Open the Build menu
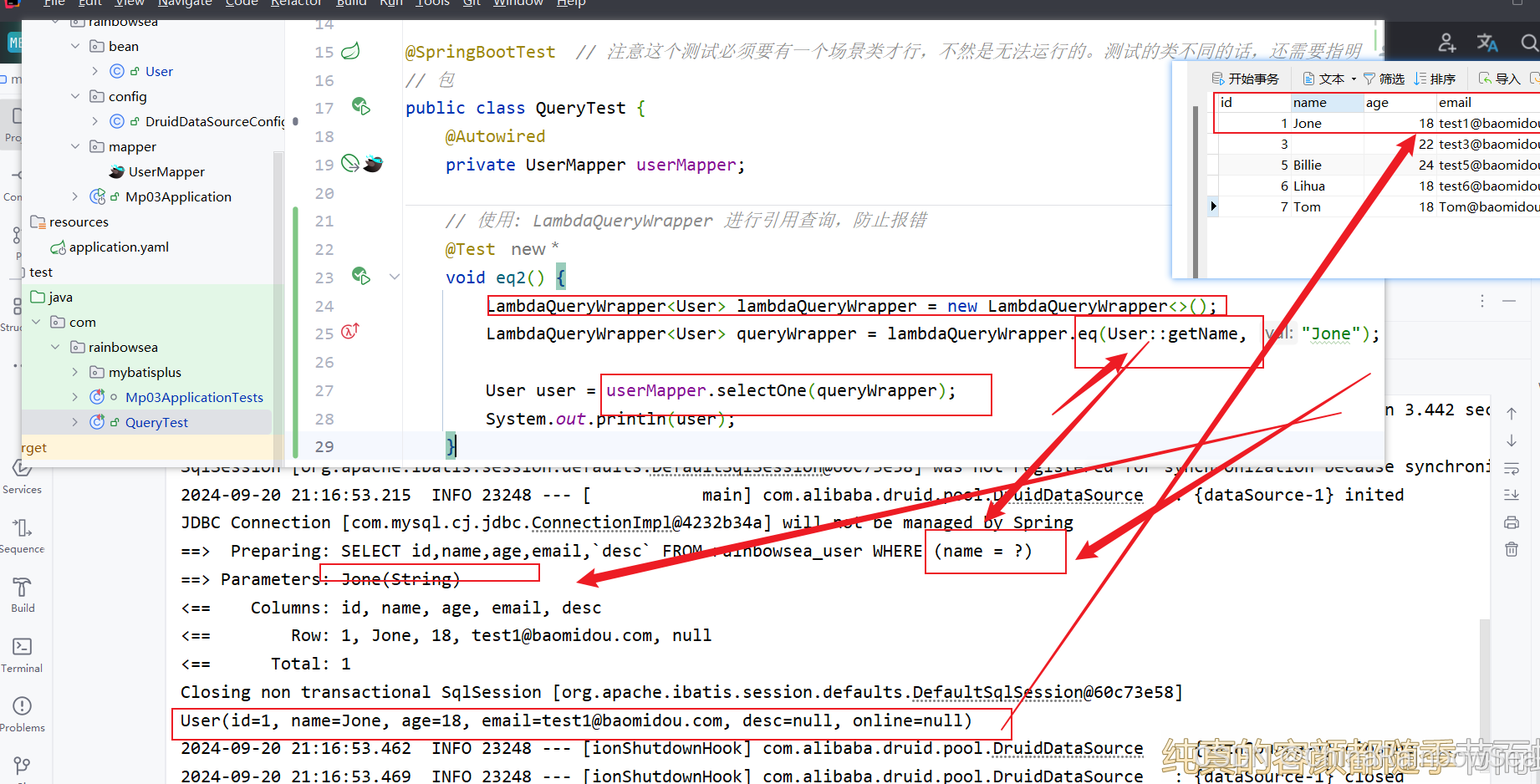The width and height of the screenshot is (1540, 784). [x=351, y=3]
